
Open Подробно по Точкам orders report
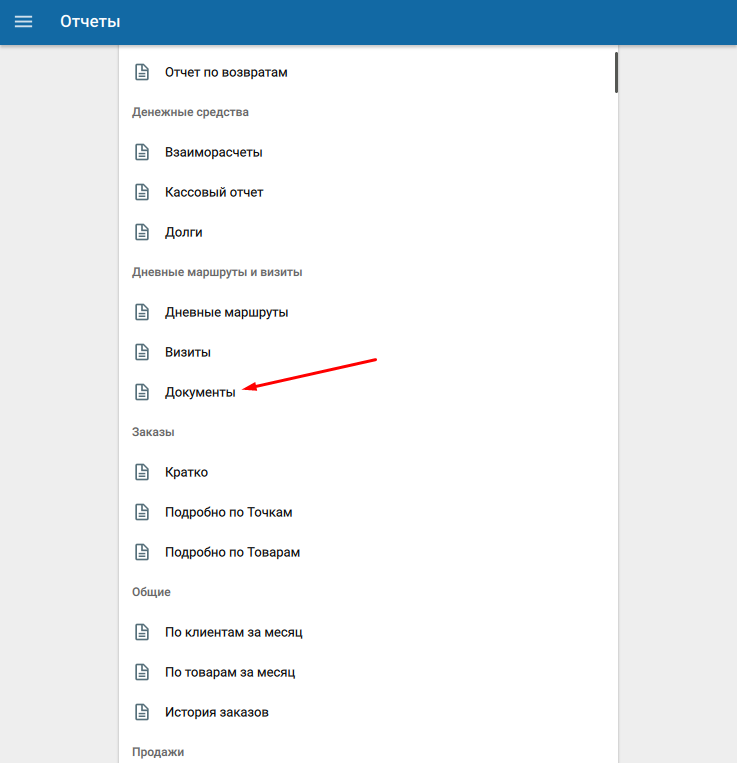click(228, 512)
